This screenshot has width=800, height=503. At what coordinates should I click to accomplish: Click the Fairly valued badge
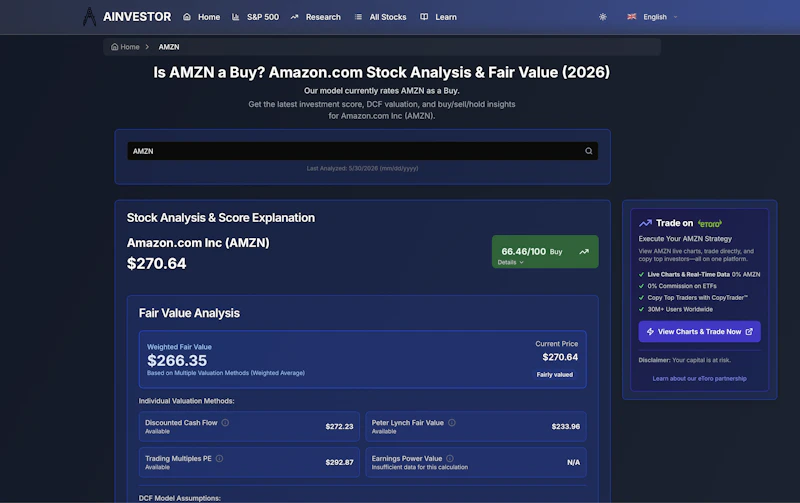pos(555,374)
